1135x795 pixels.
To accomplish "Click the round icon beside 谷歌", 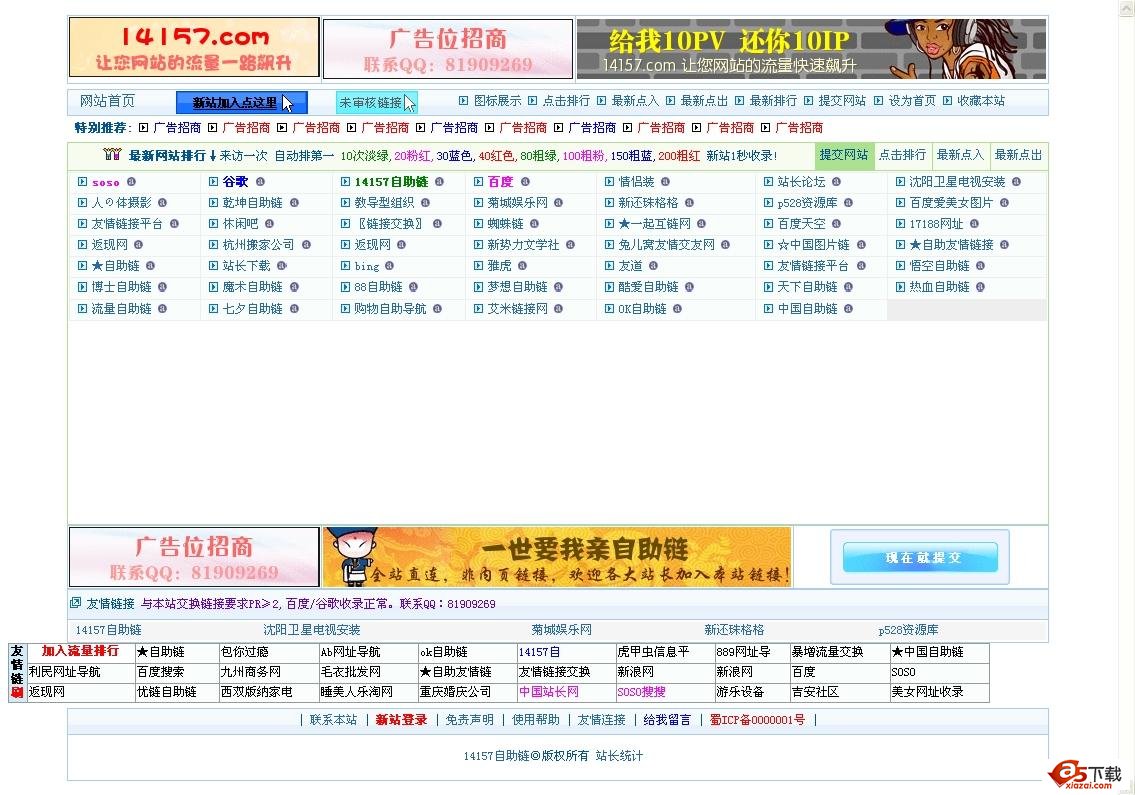I will (260, 182).
